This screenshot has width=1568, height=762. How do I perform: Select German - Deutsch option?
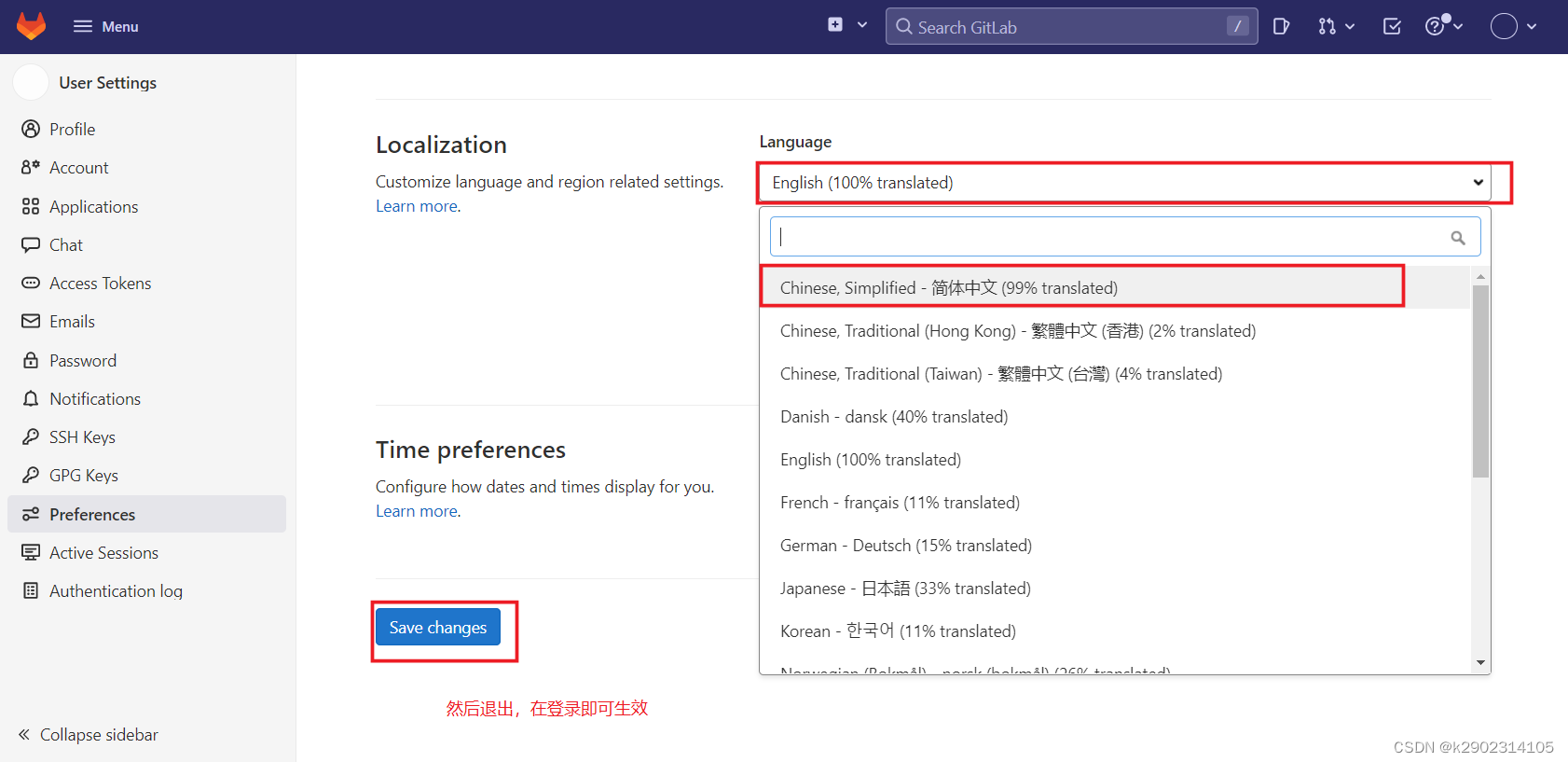pyautogui.click(x=1115, y=545)
